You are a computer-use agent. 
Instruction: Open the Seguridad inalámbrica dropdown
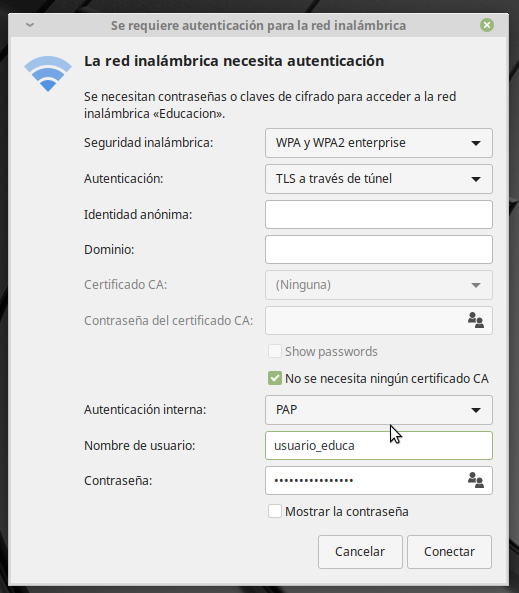coord(379,143)
